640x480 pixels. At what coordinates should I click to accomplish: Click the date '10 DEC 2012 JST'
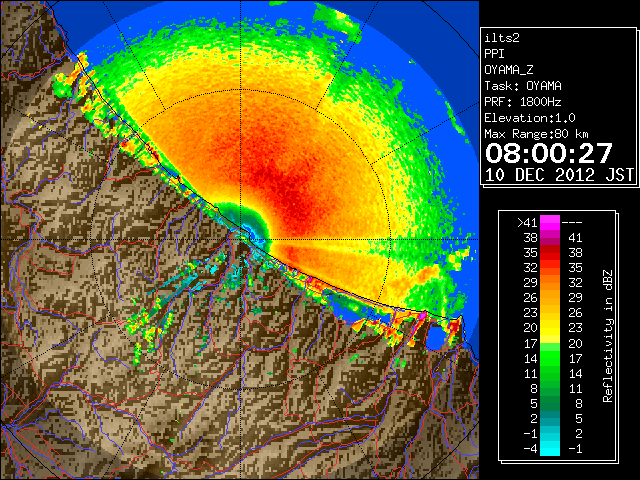[x=559, y=175]
